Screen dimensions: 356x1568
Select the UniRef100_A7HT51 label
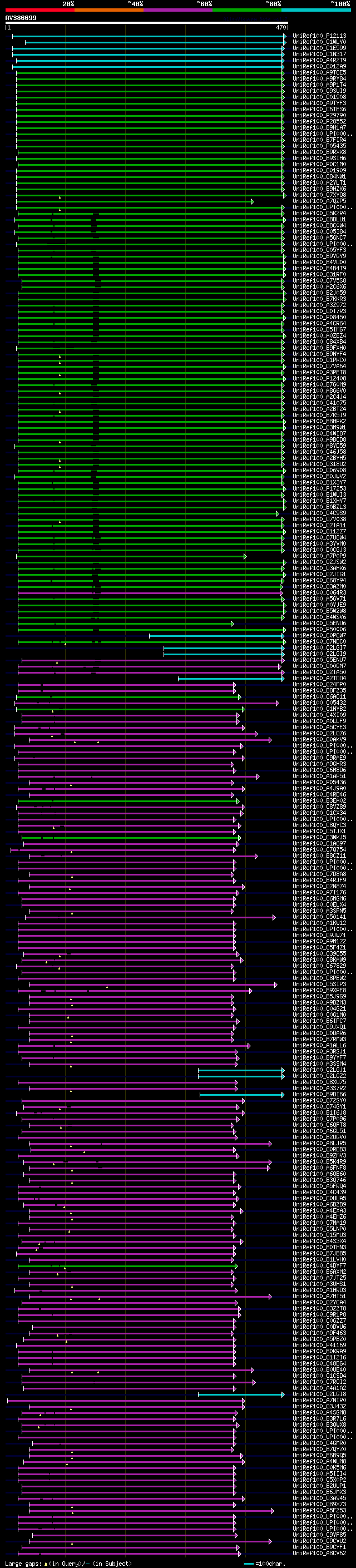(x=319, y=1296)
